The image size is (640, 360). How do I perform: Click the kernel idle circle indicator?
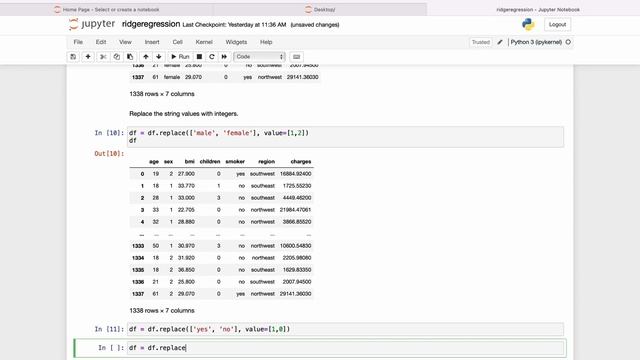pyautogui.click(x=568, y=42)
